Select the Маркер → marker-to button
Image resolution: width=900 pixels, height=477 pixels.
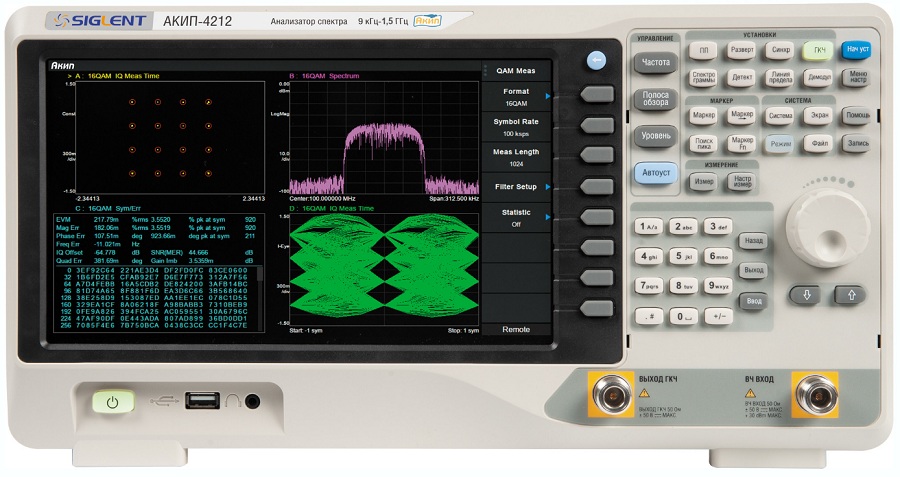click(x=742, y=115)
